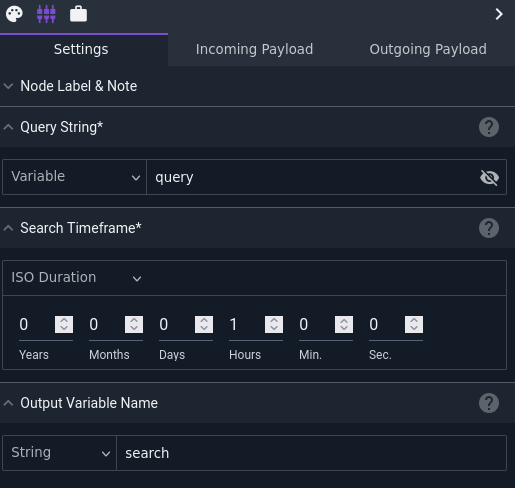Image resolution: width=515 pixels, height=488 pixels.
Task: Open the palette appearance icon
Action: (x=14, y=14)
